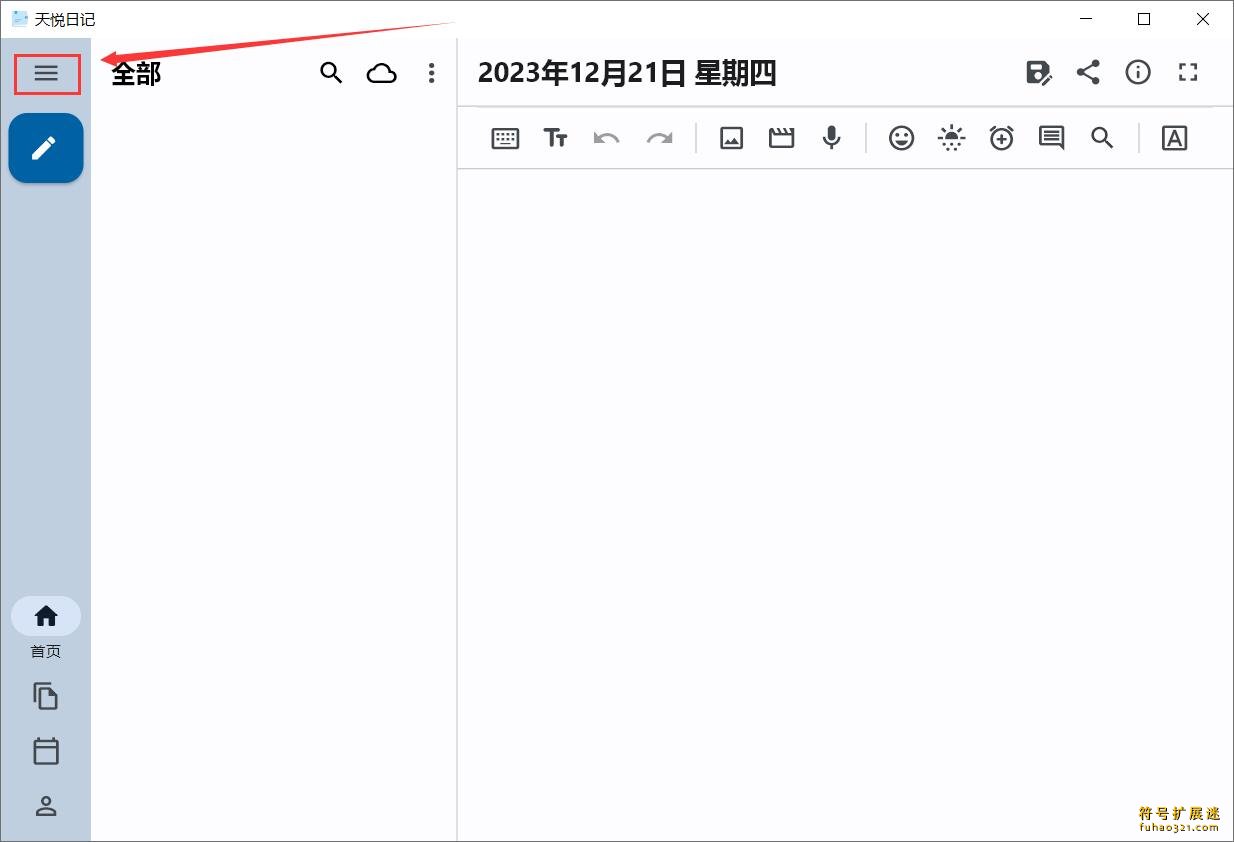Open the alarm reminder icon
This screenshot has height=842, width=1234.
[1001, 138]
